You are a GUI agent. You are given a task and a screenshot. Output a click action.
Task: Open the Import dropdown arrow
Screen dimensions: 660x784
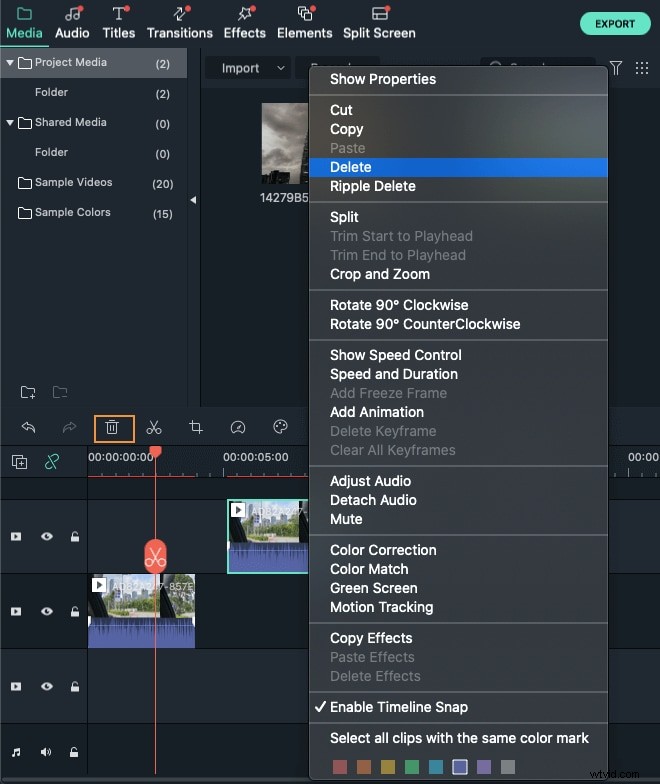point(281,68)
